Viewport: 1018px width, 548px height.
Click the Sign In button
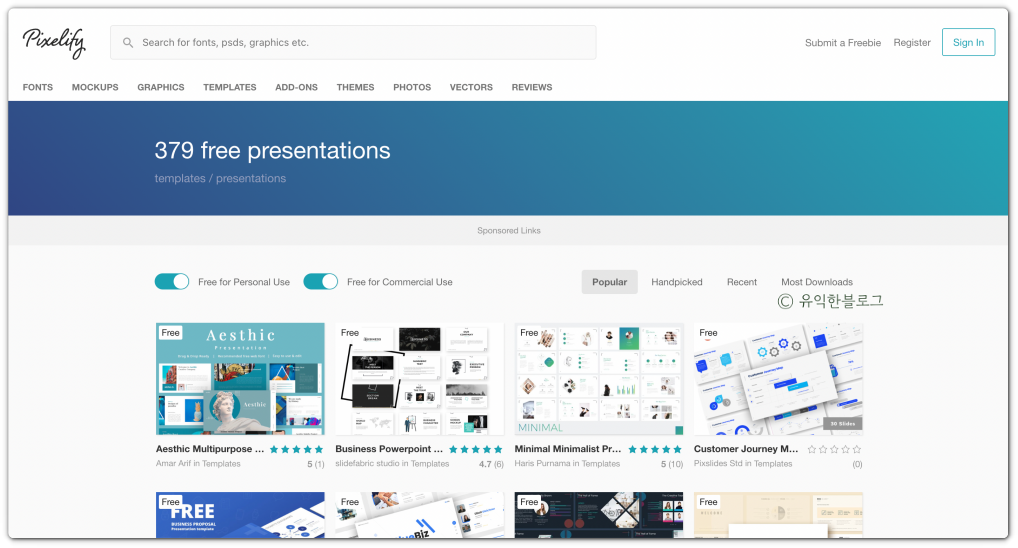click(968, 42)
